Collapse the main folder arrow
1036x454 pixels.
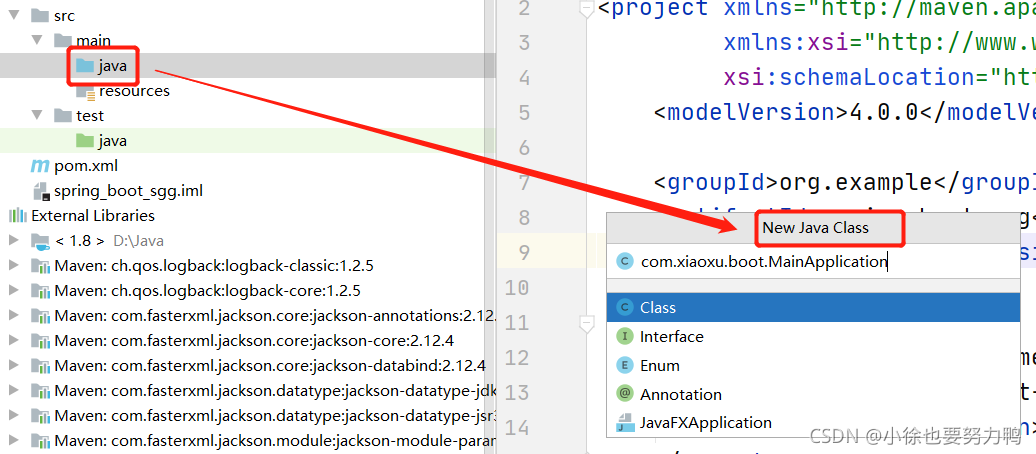[x=37, y=40]
